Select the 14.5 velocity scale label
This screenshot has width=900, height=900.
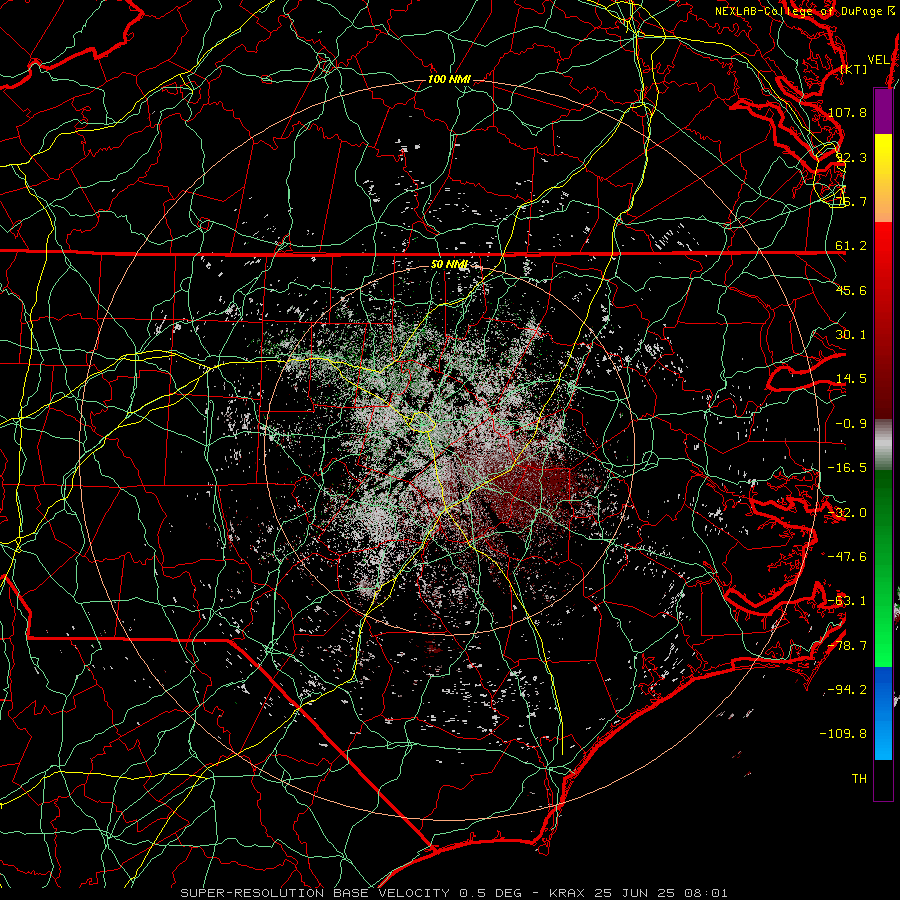click(x=851, y=379)
